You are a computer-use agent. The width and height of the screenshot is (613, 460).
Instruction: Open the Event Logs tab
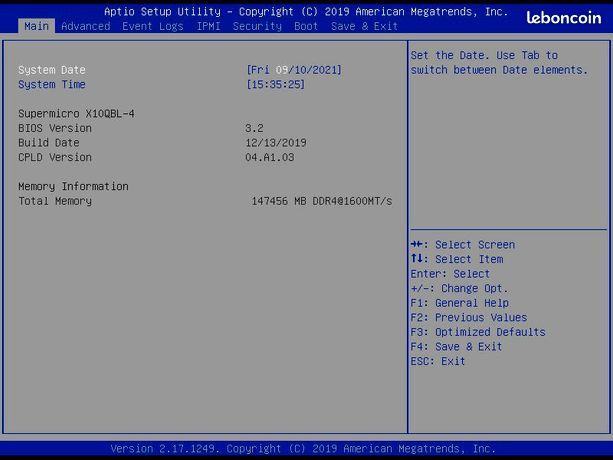point(152,26)
